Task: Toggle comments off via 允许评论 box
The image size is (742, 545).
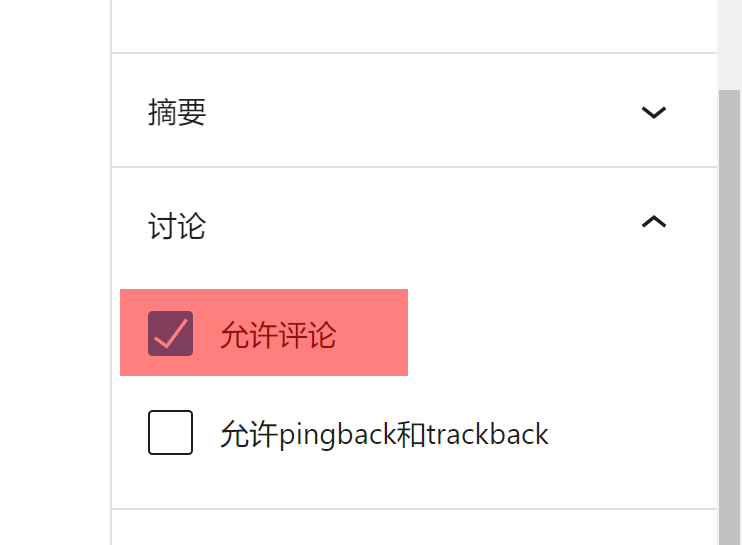Action: pos(170,333)
